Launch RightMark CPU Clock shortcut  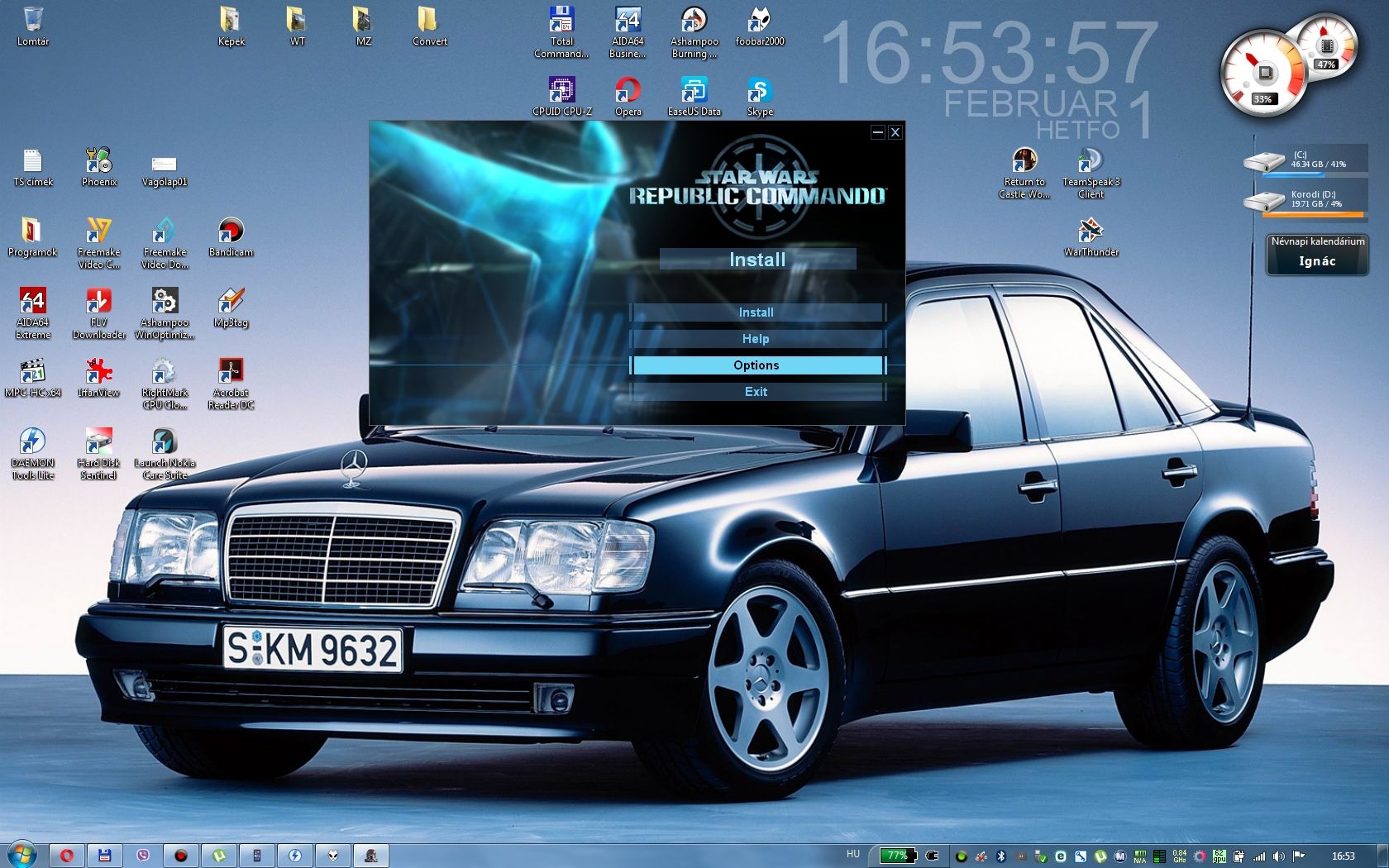pos(165,384)
